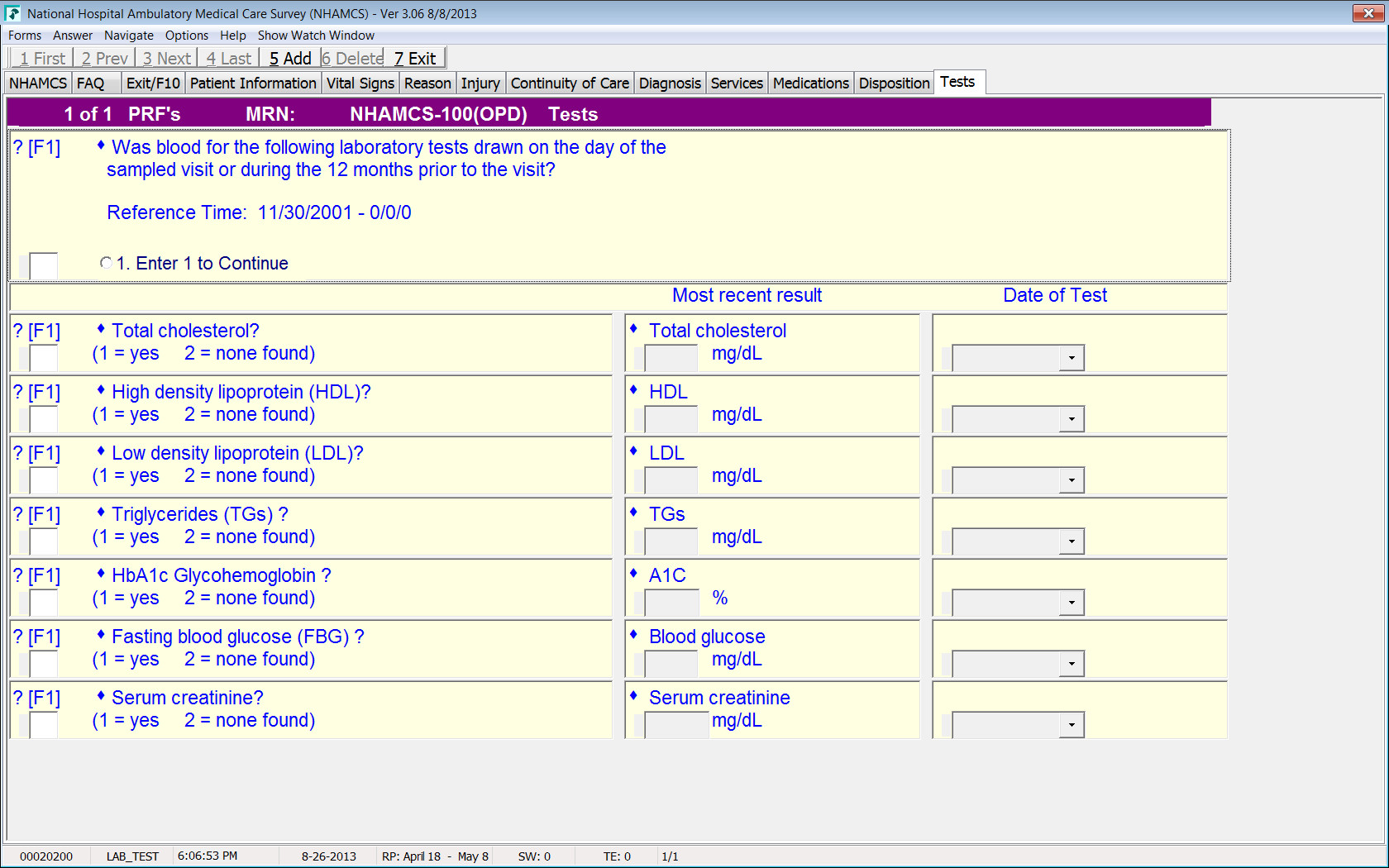Click the HDL mg/dL result field
This screenshot has width=1389, height=868.
(x=671, y=419)
